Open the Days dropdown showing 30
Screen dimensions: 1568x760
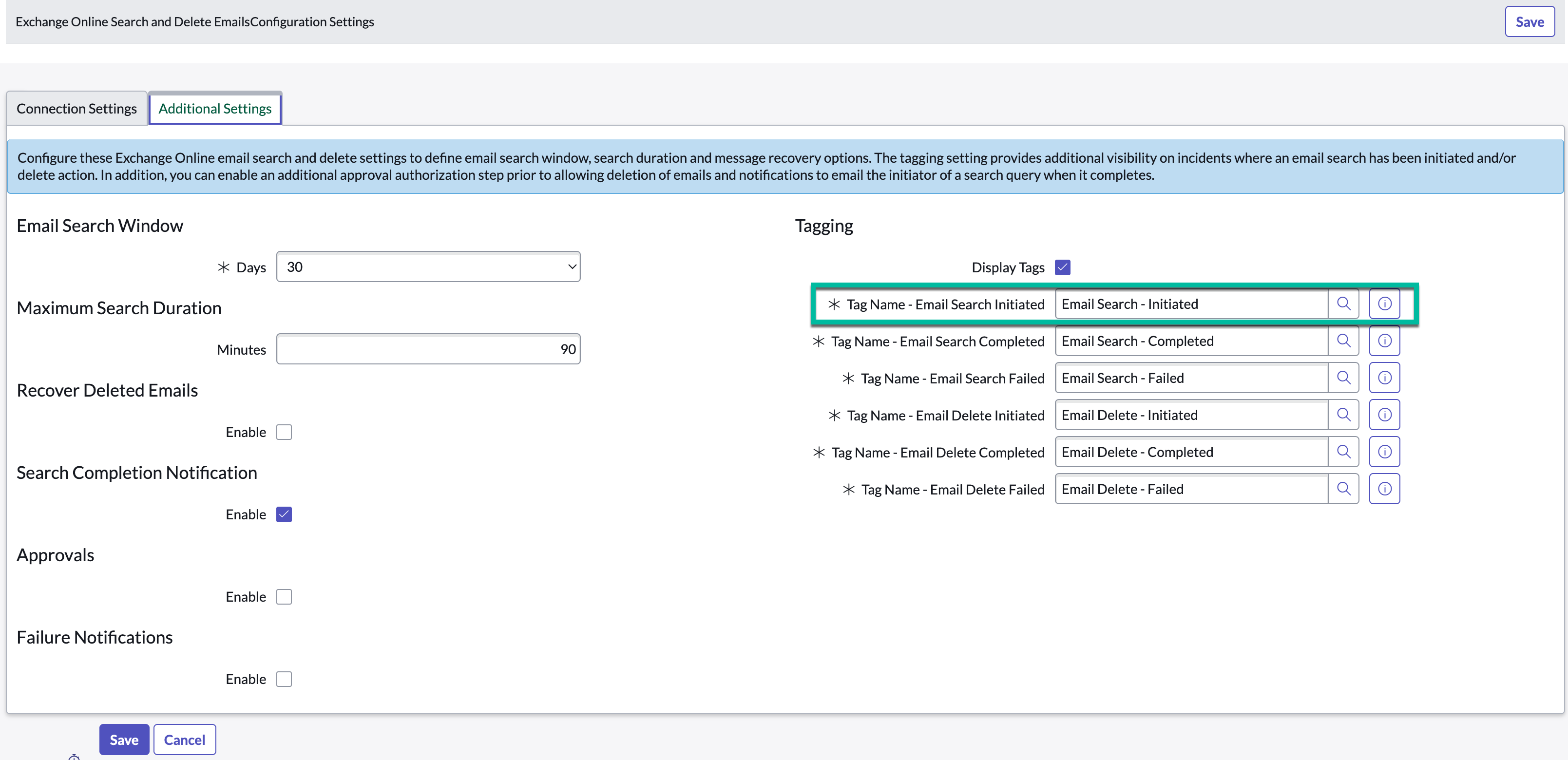[x=428, y=266]
